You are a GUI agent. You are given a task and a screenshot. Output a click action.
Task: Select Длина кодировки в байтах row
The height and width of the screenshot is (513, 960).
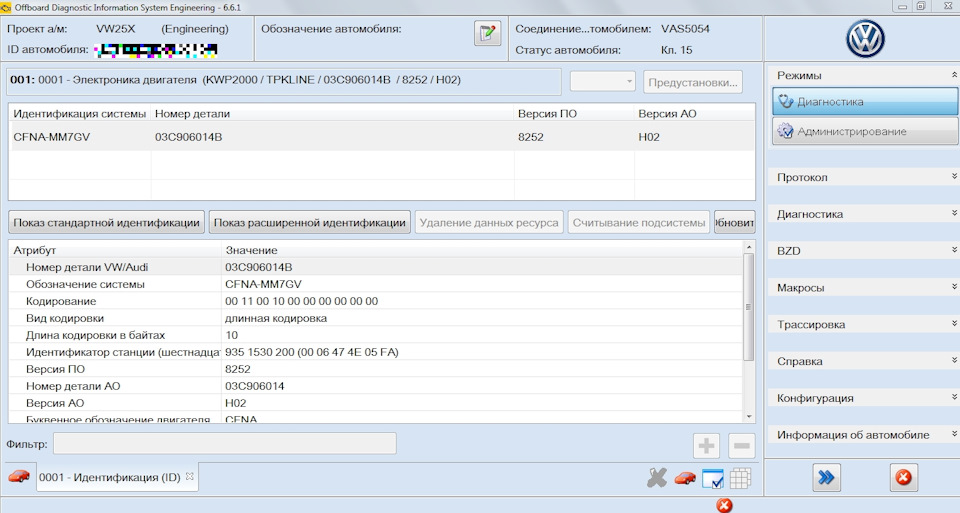pyautogui.click(x=375, y=335)
